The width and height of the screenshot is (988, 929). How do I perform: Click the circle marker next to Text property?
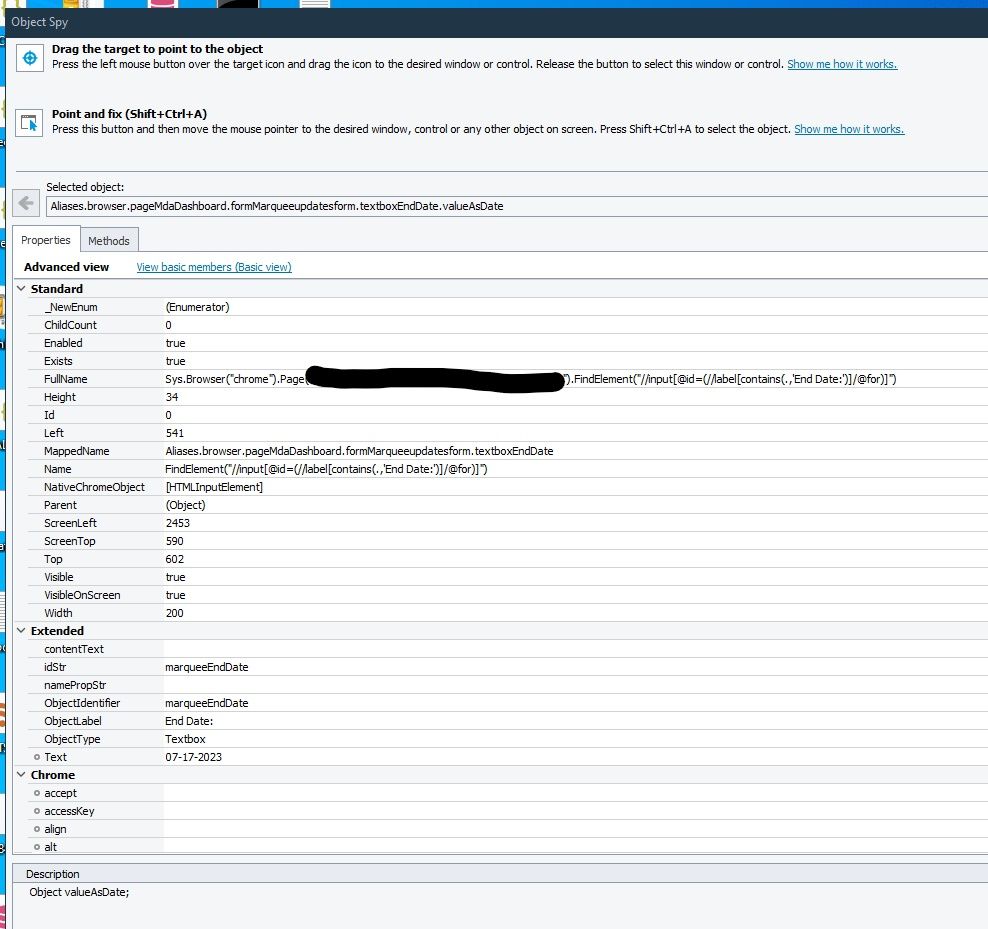coord(37,757)
